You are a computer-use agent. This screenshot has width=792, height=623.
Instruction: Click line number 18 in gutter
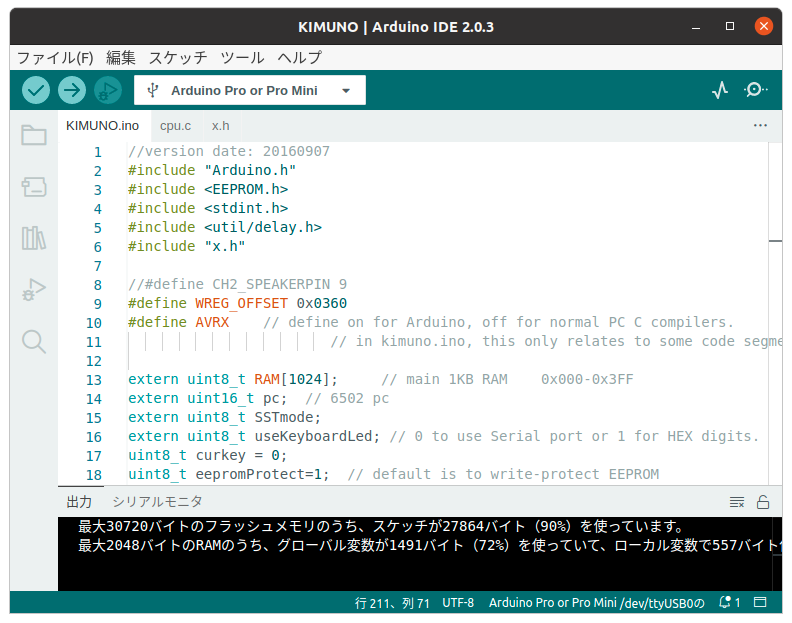point(94,475)
